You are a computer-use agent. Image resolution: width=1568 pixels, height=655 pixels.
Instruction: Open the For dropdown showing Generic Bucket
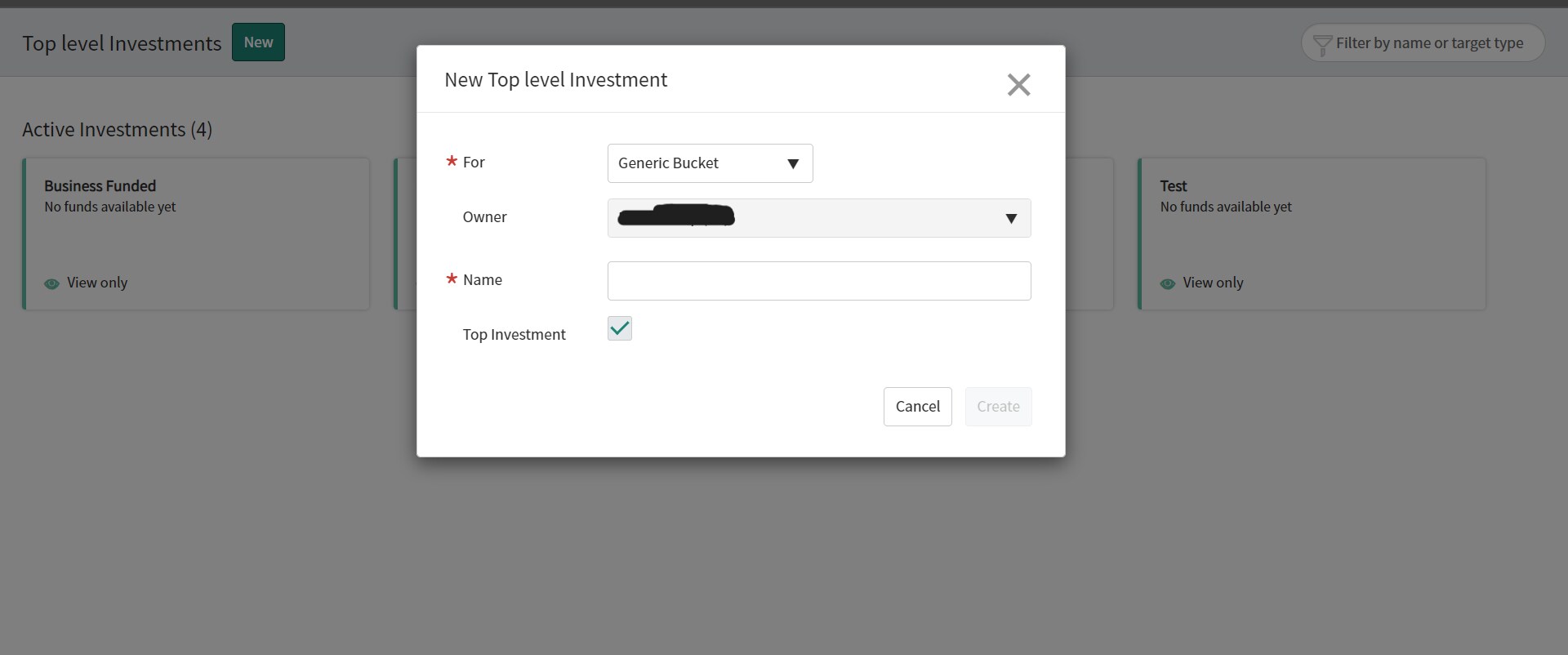pyautogui.click(x=710, y=163)
